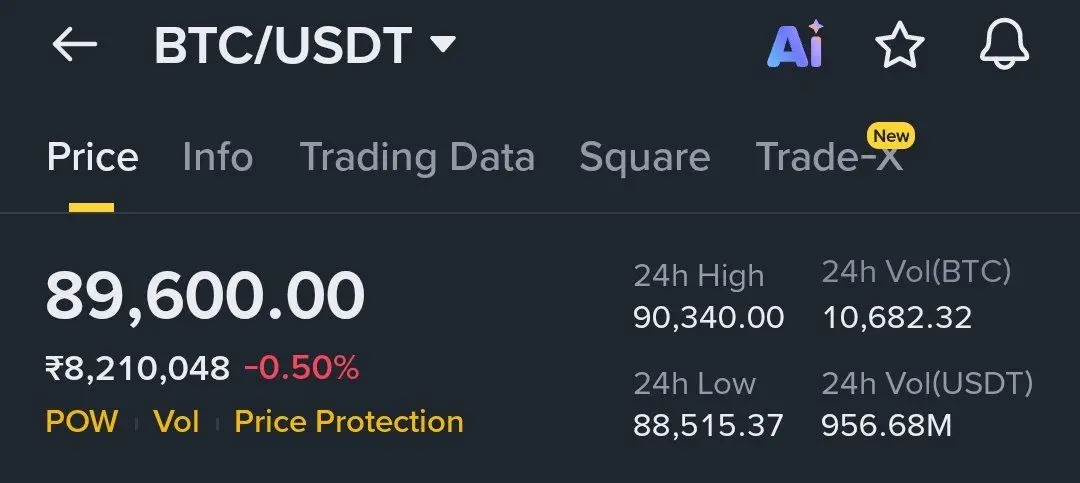The height and width of the screenshot is (483, 1080).
Task: Click the POW tag link
Action: (81, 422)
